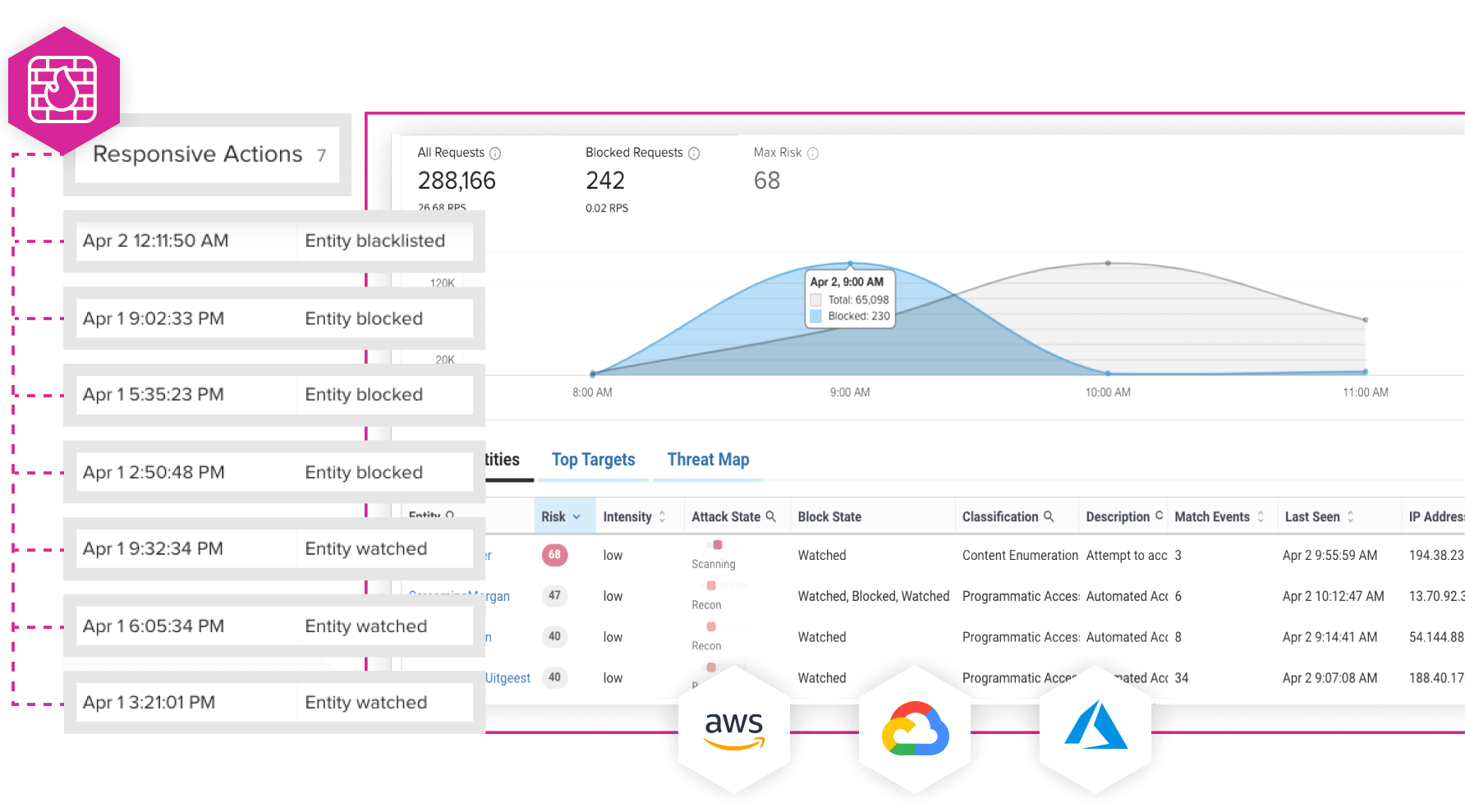The image size is (1465, 812).
Task: Click the blue Blocked legend swatch in tooltip
Action: [816, 316]
